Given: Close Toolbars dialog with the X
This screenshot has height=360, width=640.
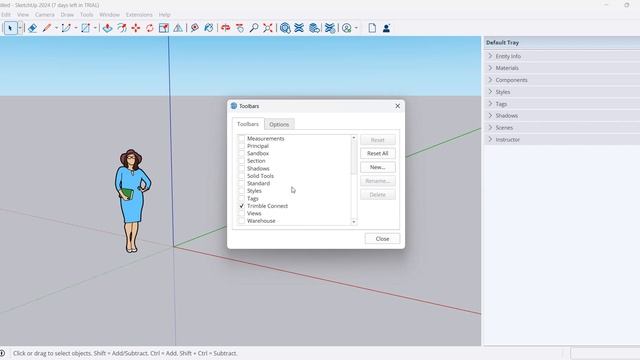Looking at the screenshot, I should (398, 106).
